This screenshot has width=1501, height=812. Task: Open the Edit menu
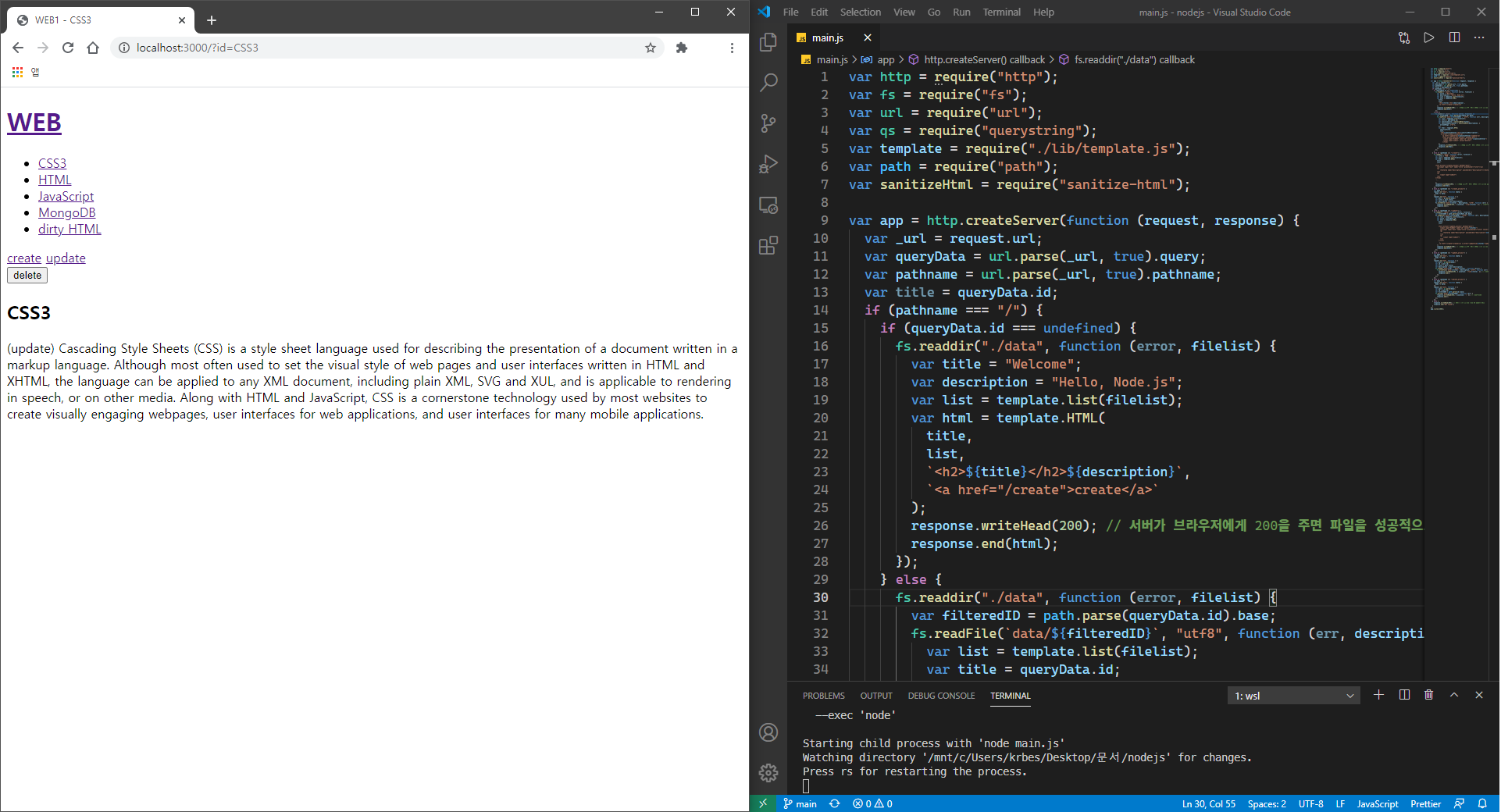(x=819, y=12)
